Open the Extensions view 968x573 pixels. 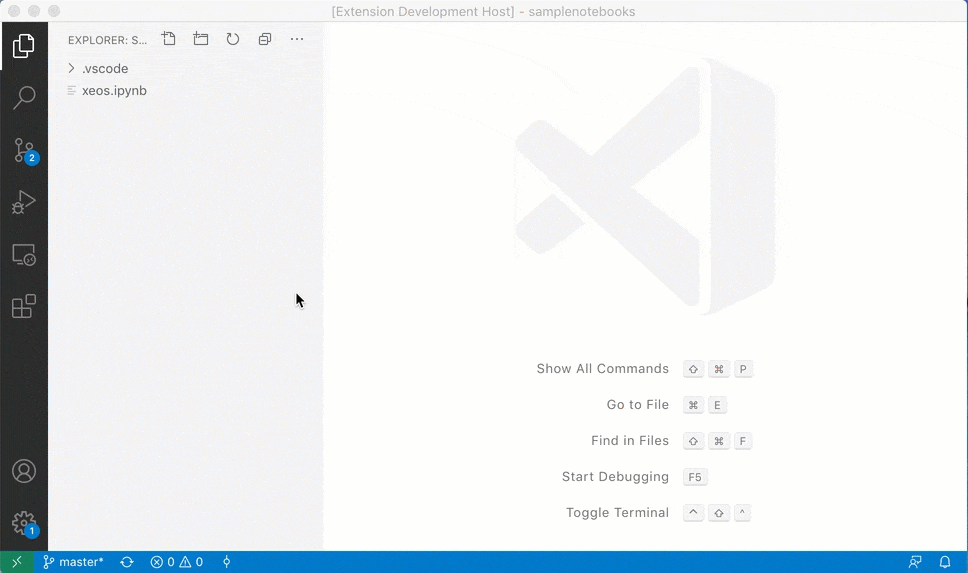click(24, 306)
